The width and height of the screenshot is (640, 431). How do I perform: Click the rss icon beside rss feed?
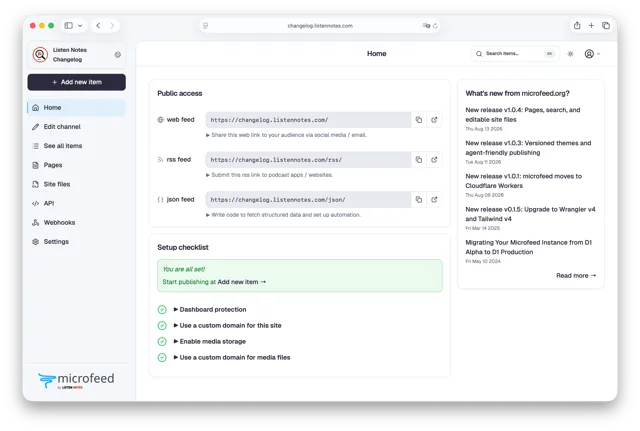pyautogui.click(x=160, y=160)
